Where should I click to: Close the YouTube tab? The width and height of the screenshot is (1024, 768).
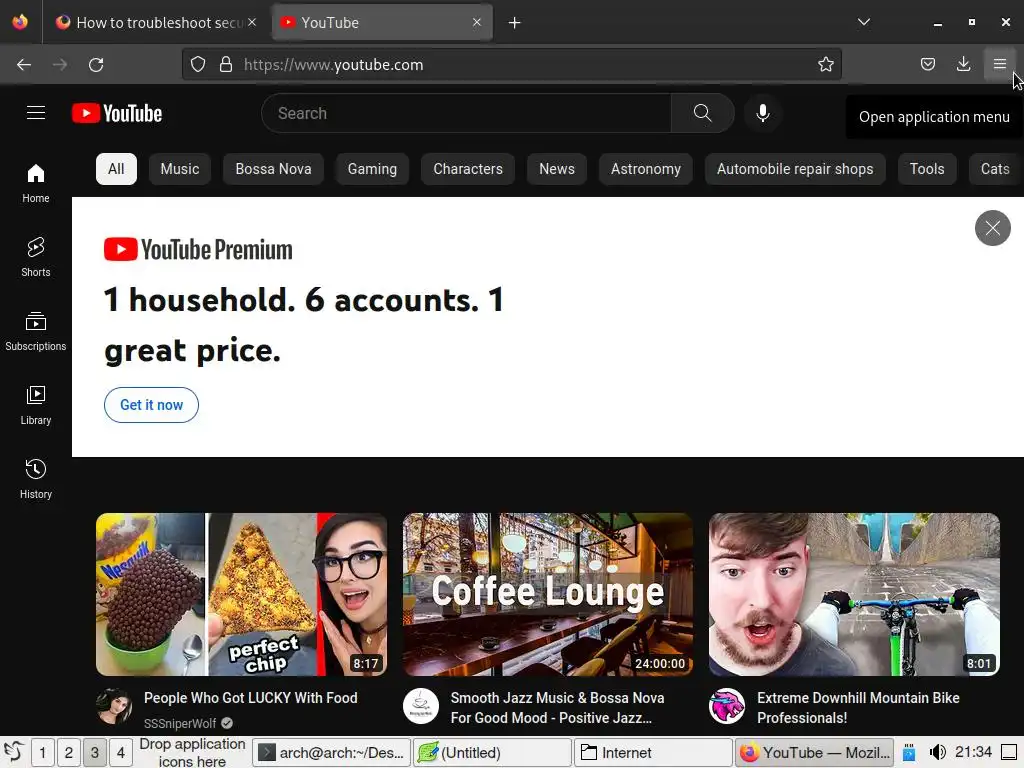tap(477, 22)
